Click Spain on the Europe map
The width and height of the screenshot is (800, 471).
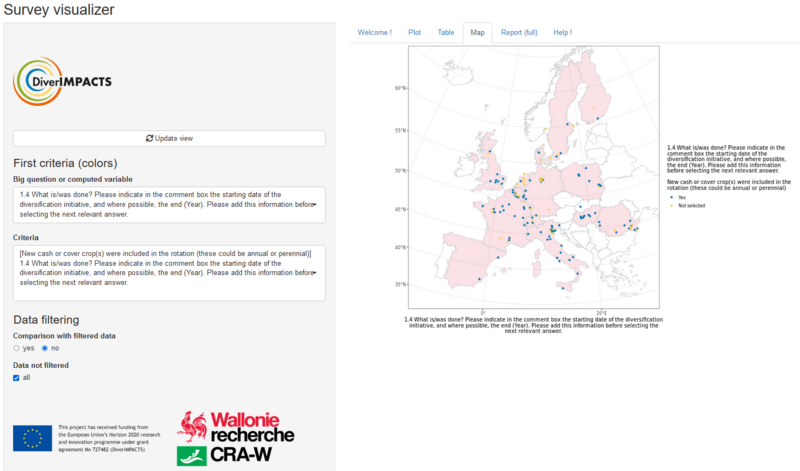click(467, 258)
